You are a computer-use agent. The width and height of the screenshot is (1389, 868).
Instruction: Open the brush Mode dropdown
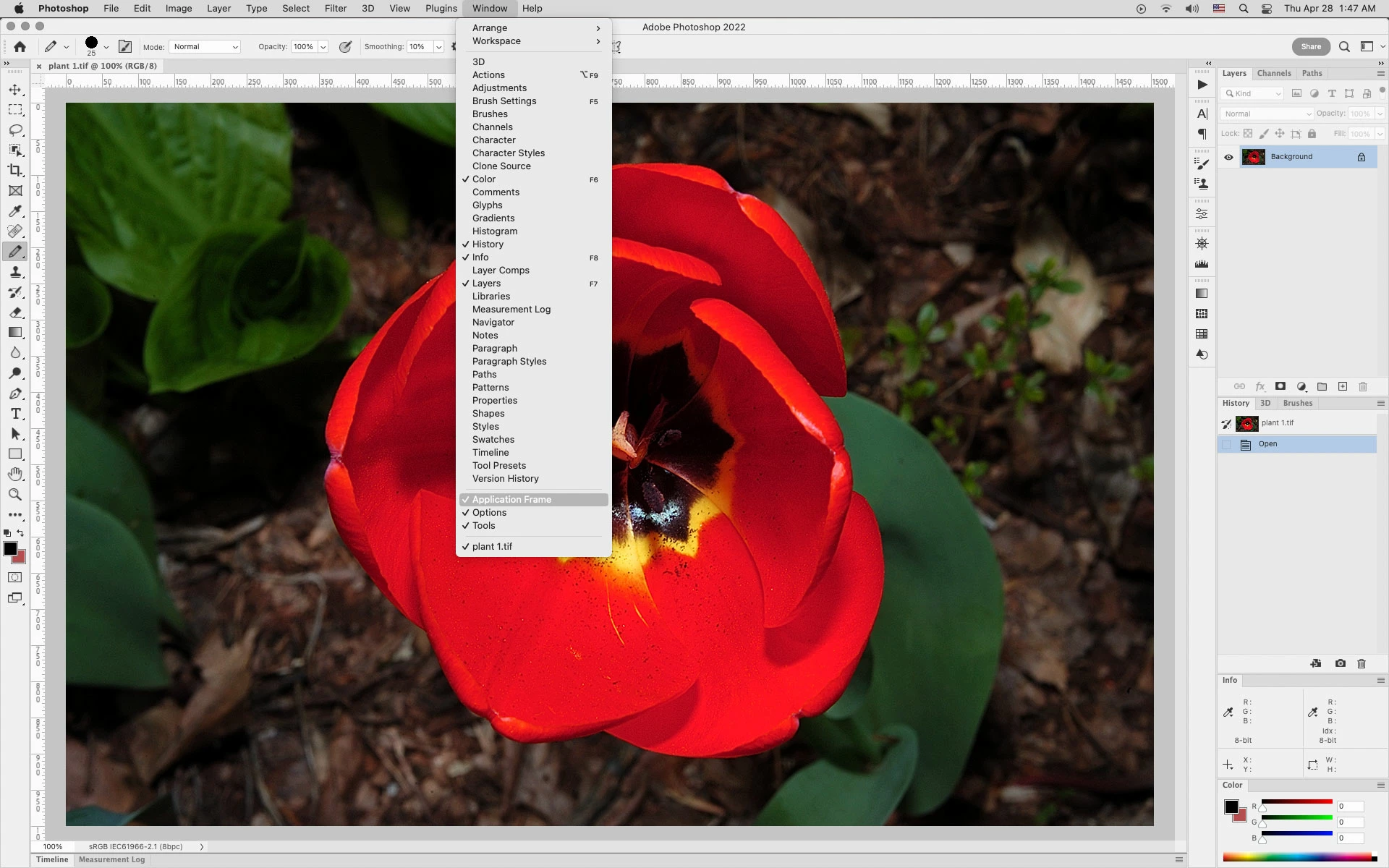205,47
